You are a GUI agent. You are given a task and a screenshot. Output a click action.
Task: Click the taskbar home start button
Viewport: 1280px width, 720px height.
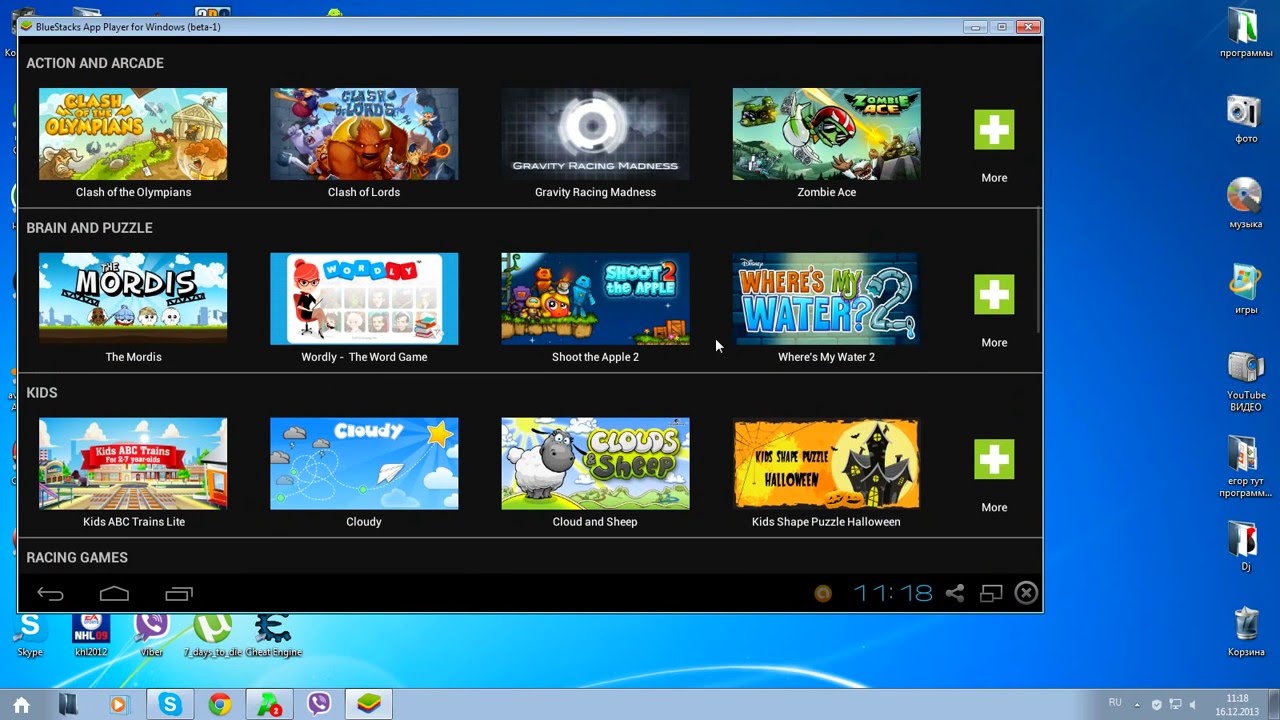coord(21,705)
